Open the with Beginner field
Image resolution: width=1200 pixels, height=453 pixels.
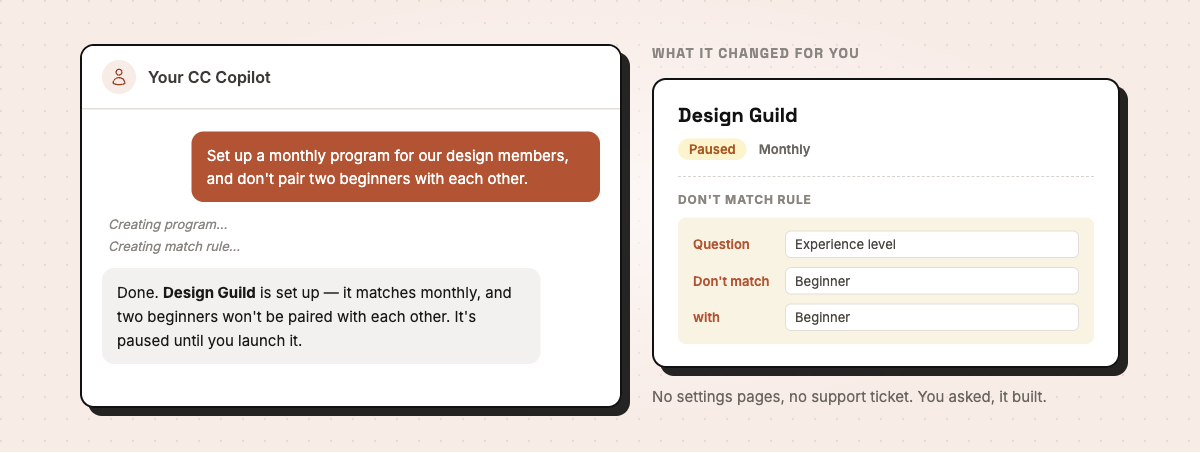tap(932, 317)
